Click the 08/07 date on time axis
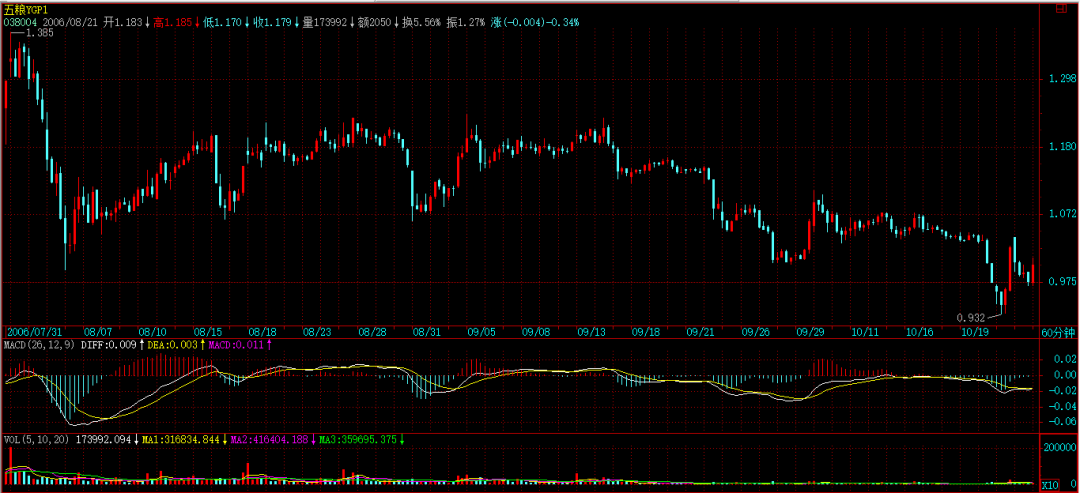 tap(100, 332)
